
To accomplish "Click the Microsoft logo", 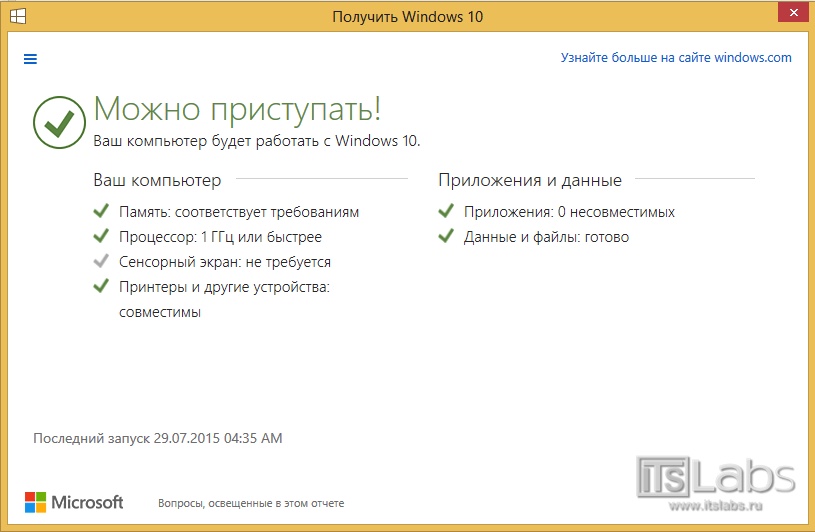I will tap(74, 502).
